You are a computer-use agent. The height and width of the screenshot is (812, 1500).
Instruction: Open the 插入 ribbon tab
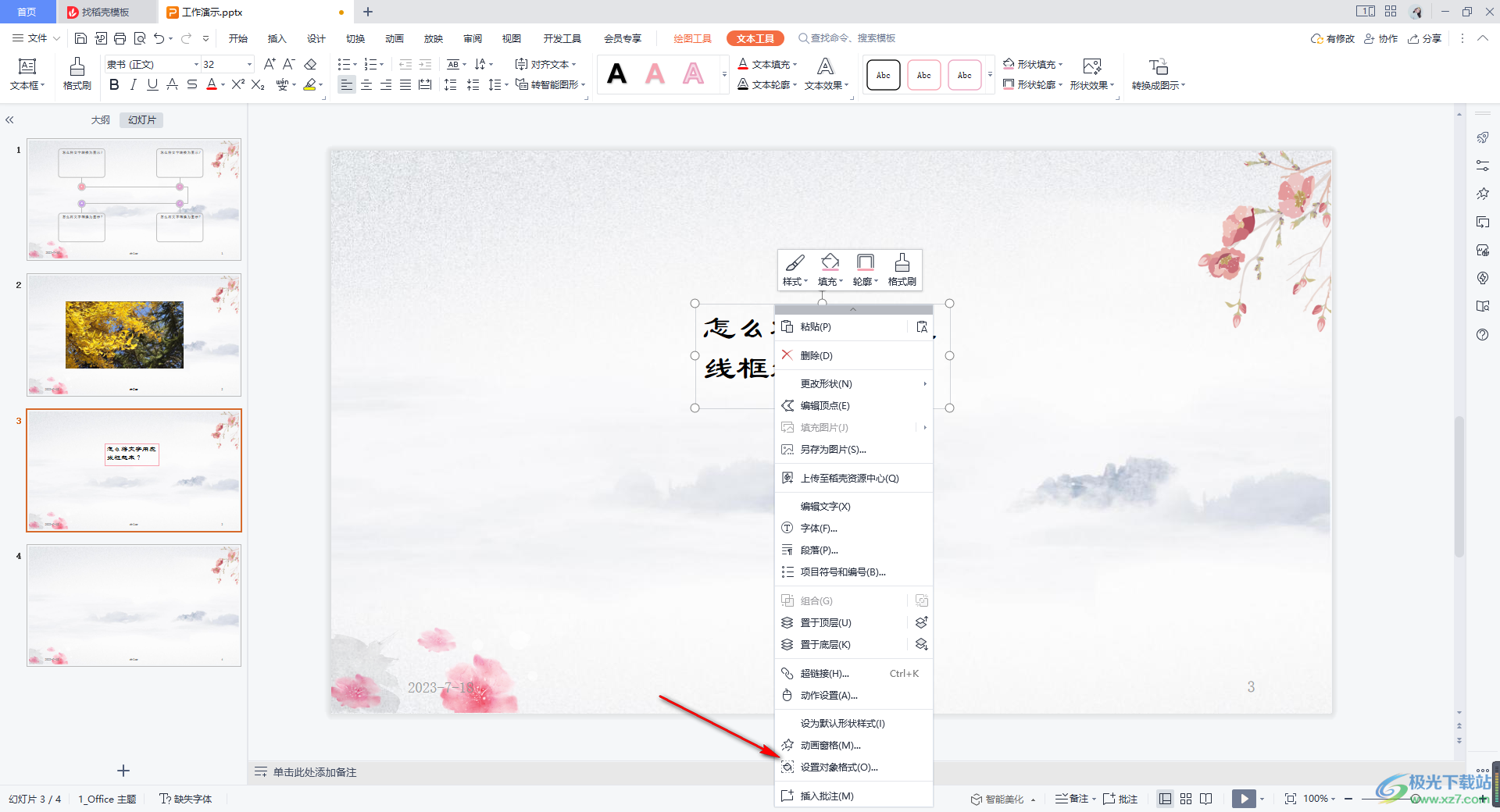click(277, 38)
